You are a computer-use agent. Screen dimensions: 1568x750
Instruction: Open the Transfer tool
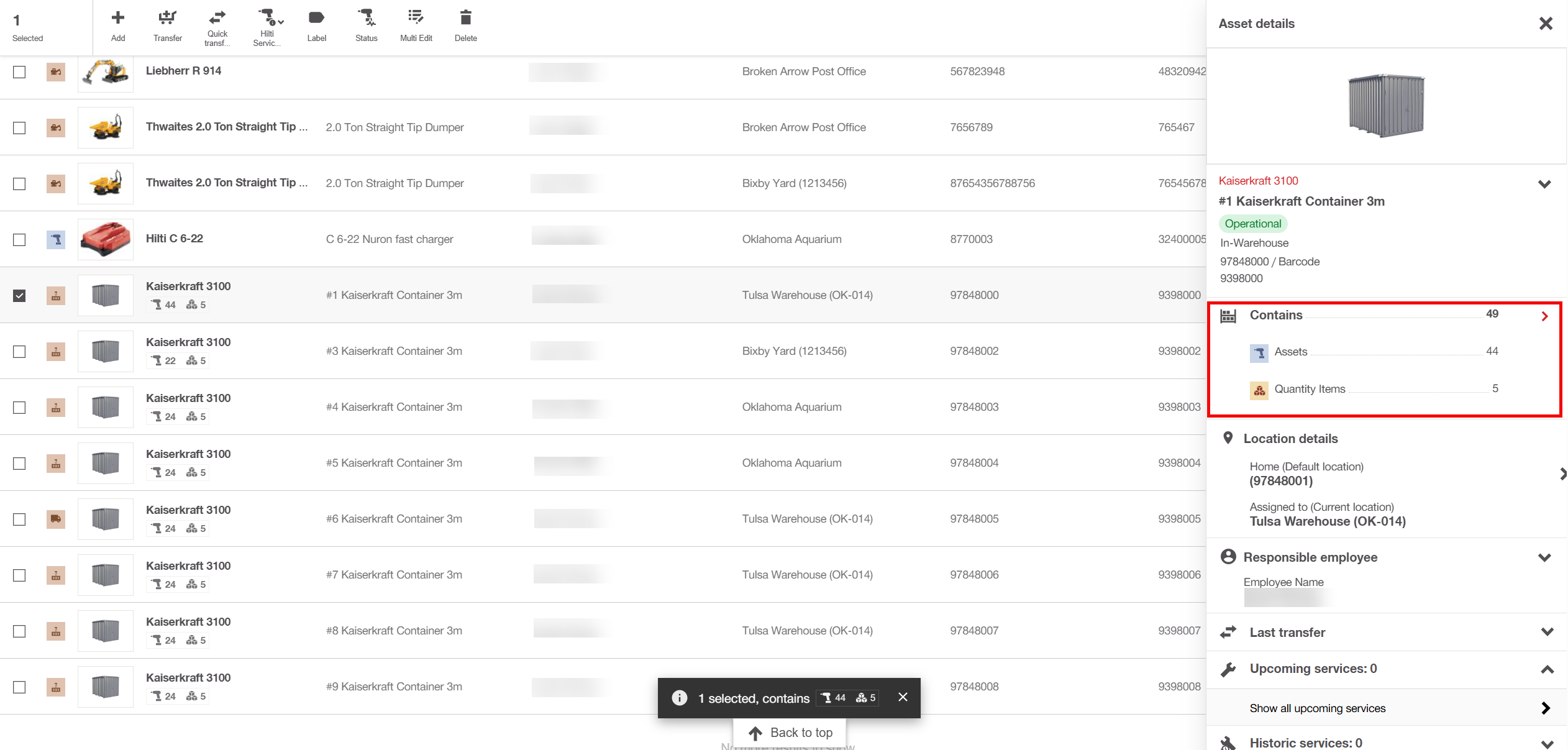pos(167,25)
